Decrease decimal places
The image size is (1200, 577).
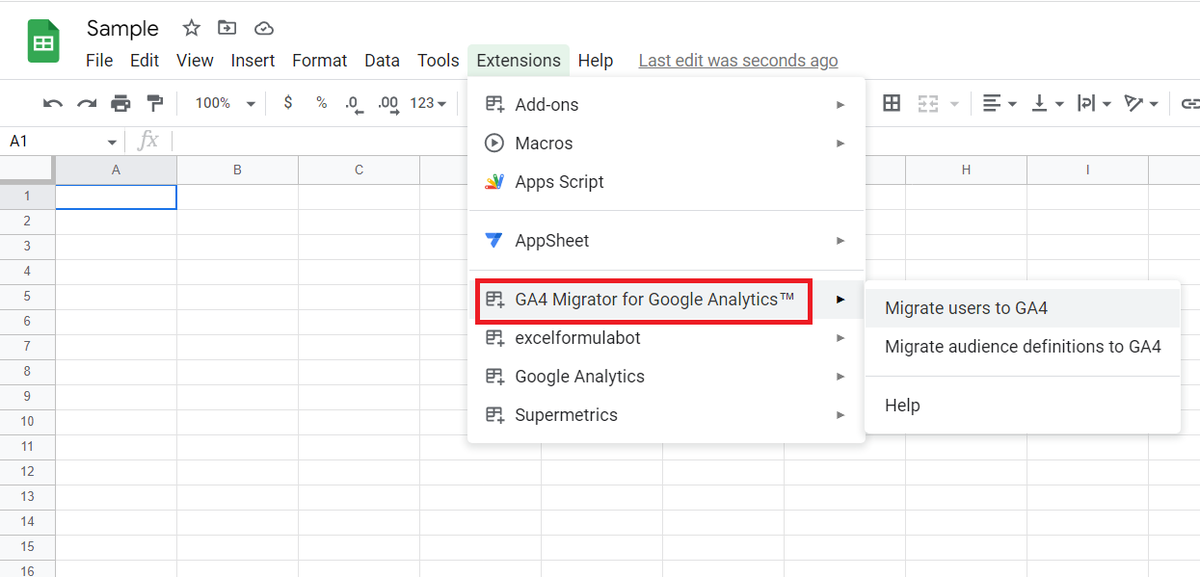[353, 103]
